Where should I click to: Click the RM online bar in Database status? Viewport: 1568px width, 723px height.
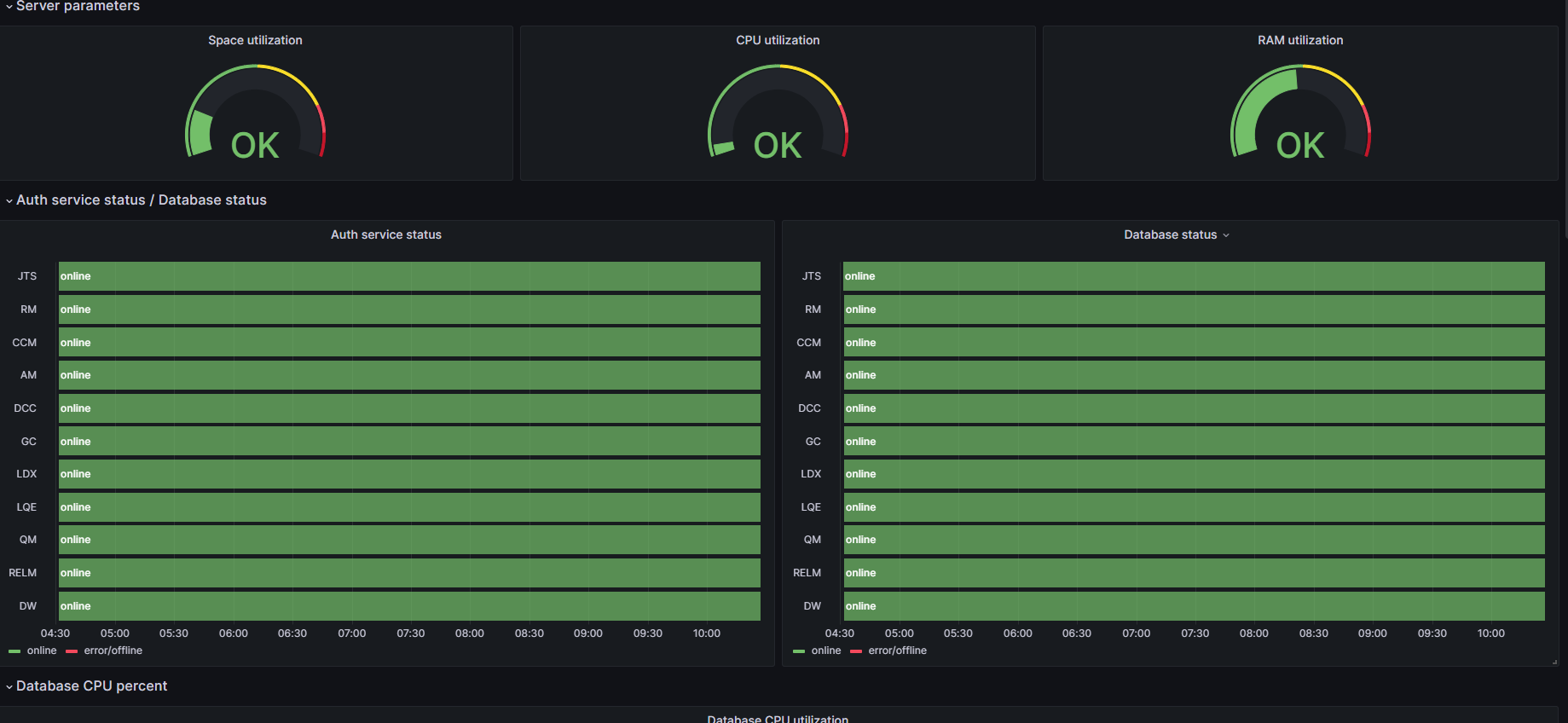click(x=1194, y=309)
